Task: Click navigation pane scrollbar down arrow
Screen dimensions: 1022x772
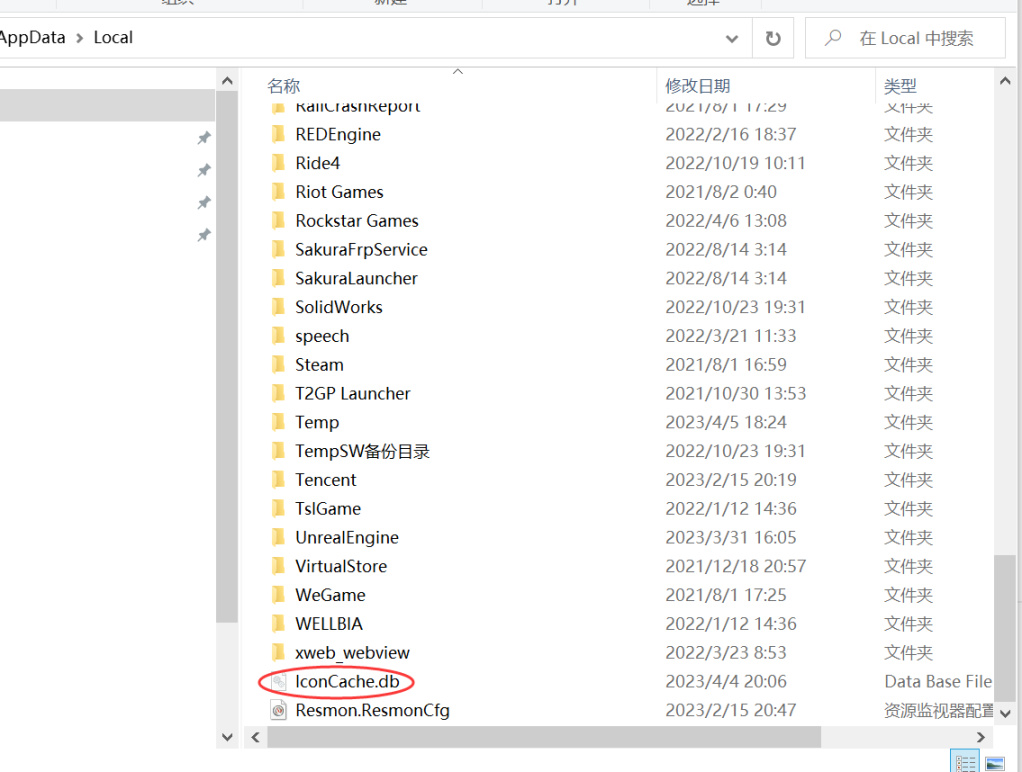Action: click(x=227, y=737)
